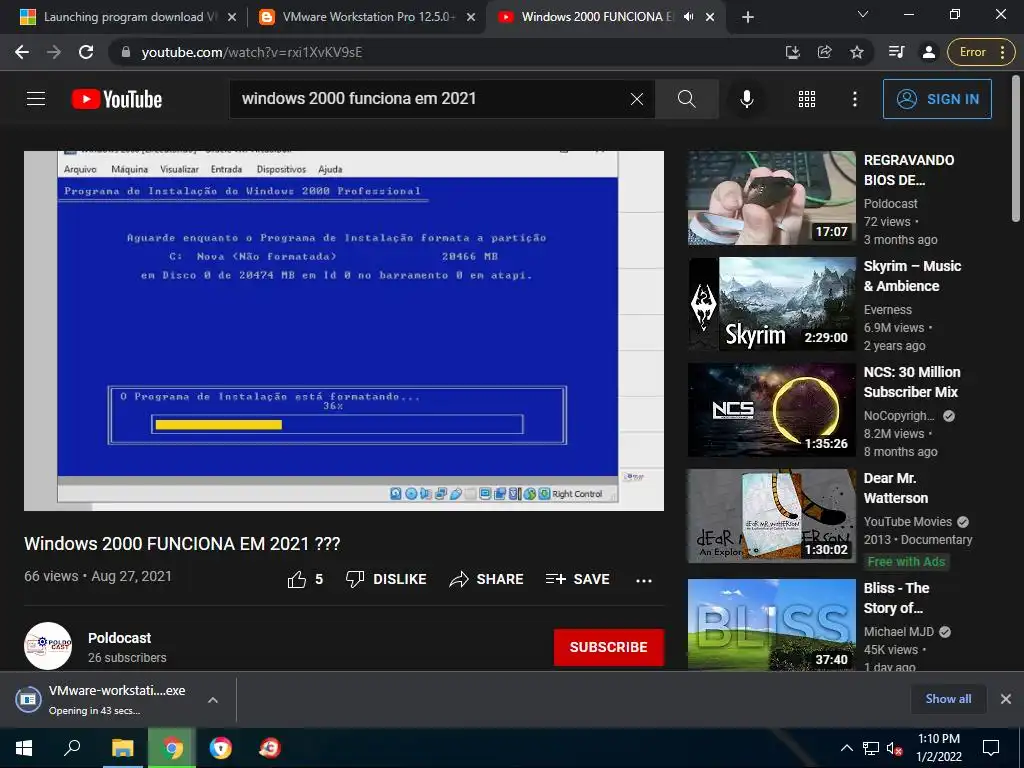Image resolution: width=1024 pixels, height=768 pixels.
Task: Open Bliss - The Story of video thumbnail
Action: tap(772, 624)
